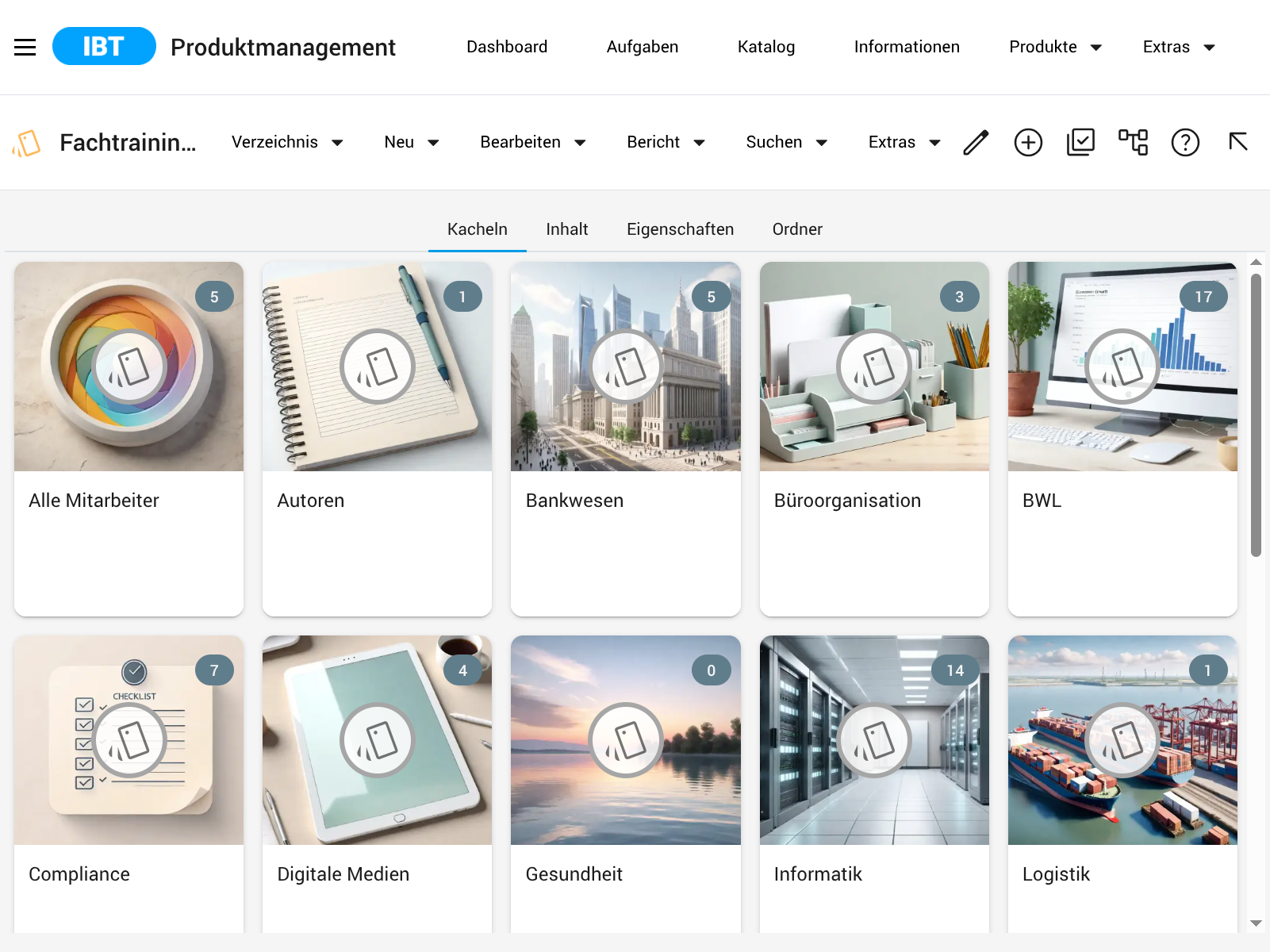This screenshot has width=1270, height=952.
Task: Click the scrollbar up arrow
Action: pos(1256,262)
